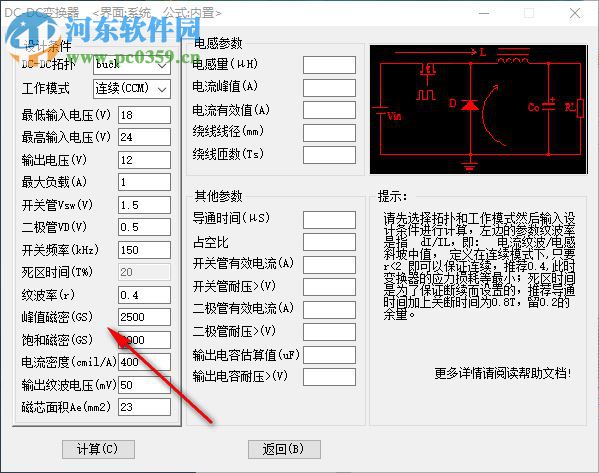This screenshot has width=599, height=473.
Task: Click the 二极管VD(V) field
Action: [x=144, y=227]
